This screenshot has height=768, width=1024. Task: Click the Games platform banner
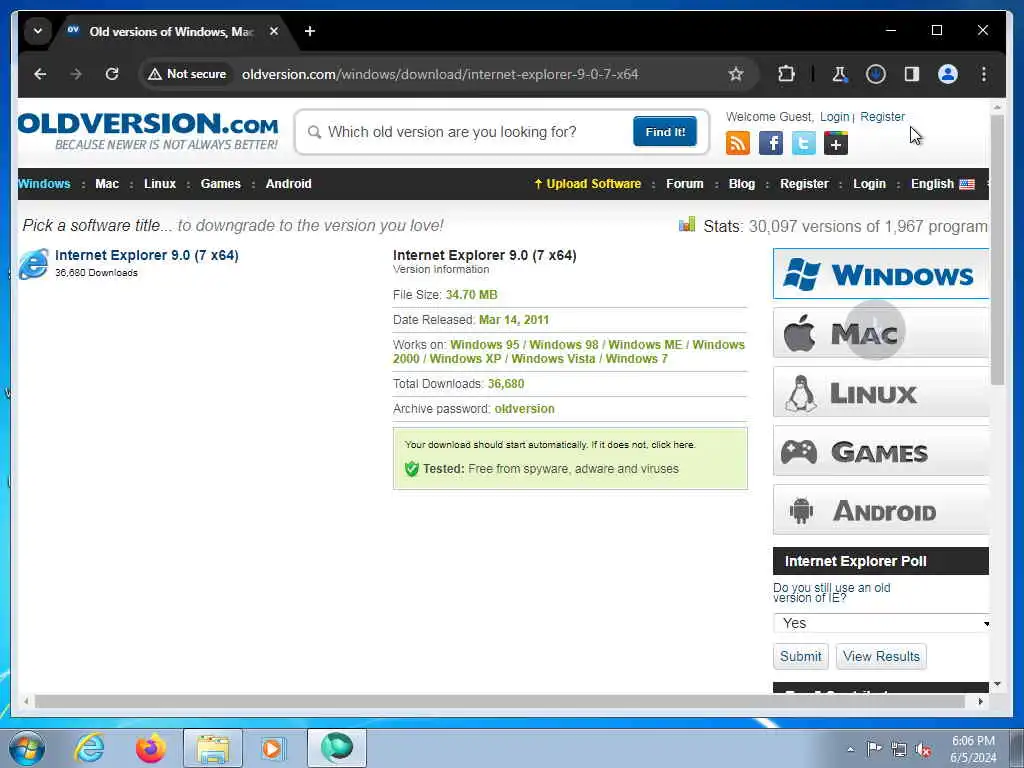tap(880, 451)
